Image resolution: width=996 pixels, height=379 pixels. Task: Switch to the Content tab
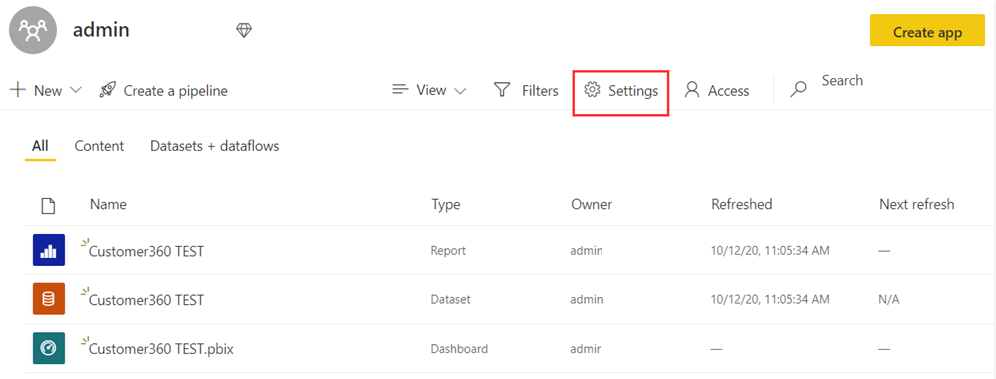[x=99, y=146]
